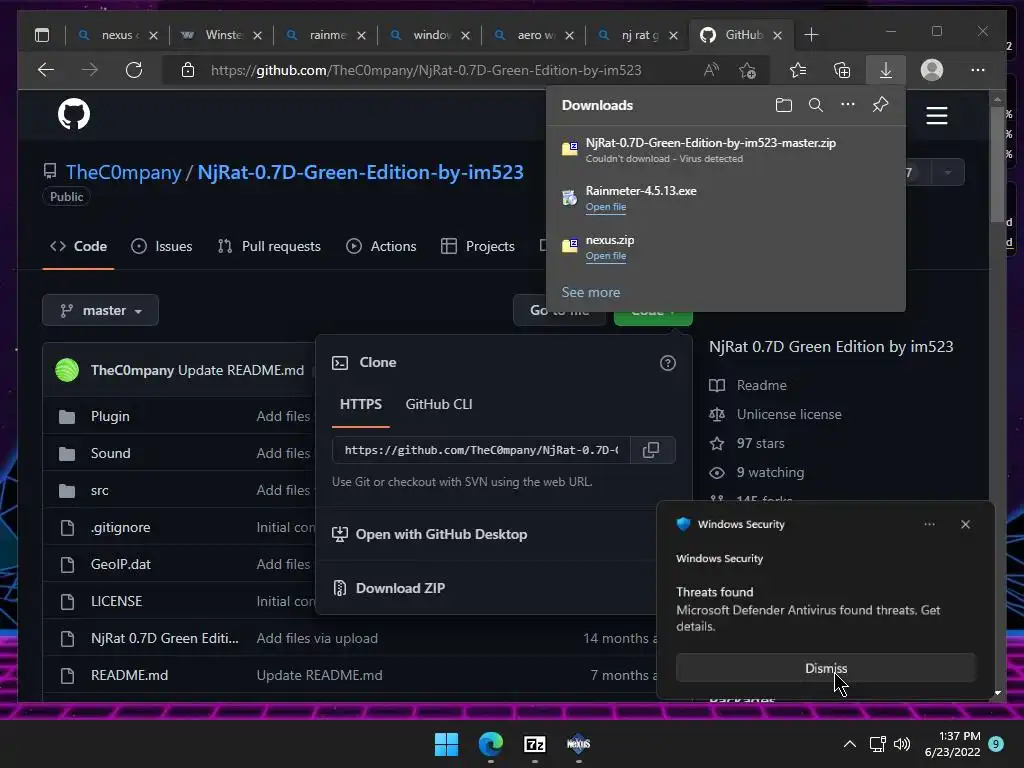The image size is (1024, 768).
Task: Open the taskbar clock and date
Action: 952,744
